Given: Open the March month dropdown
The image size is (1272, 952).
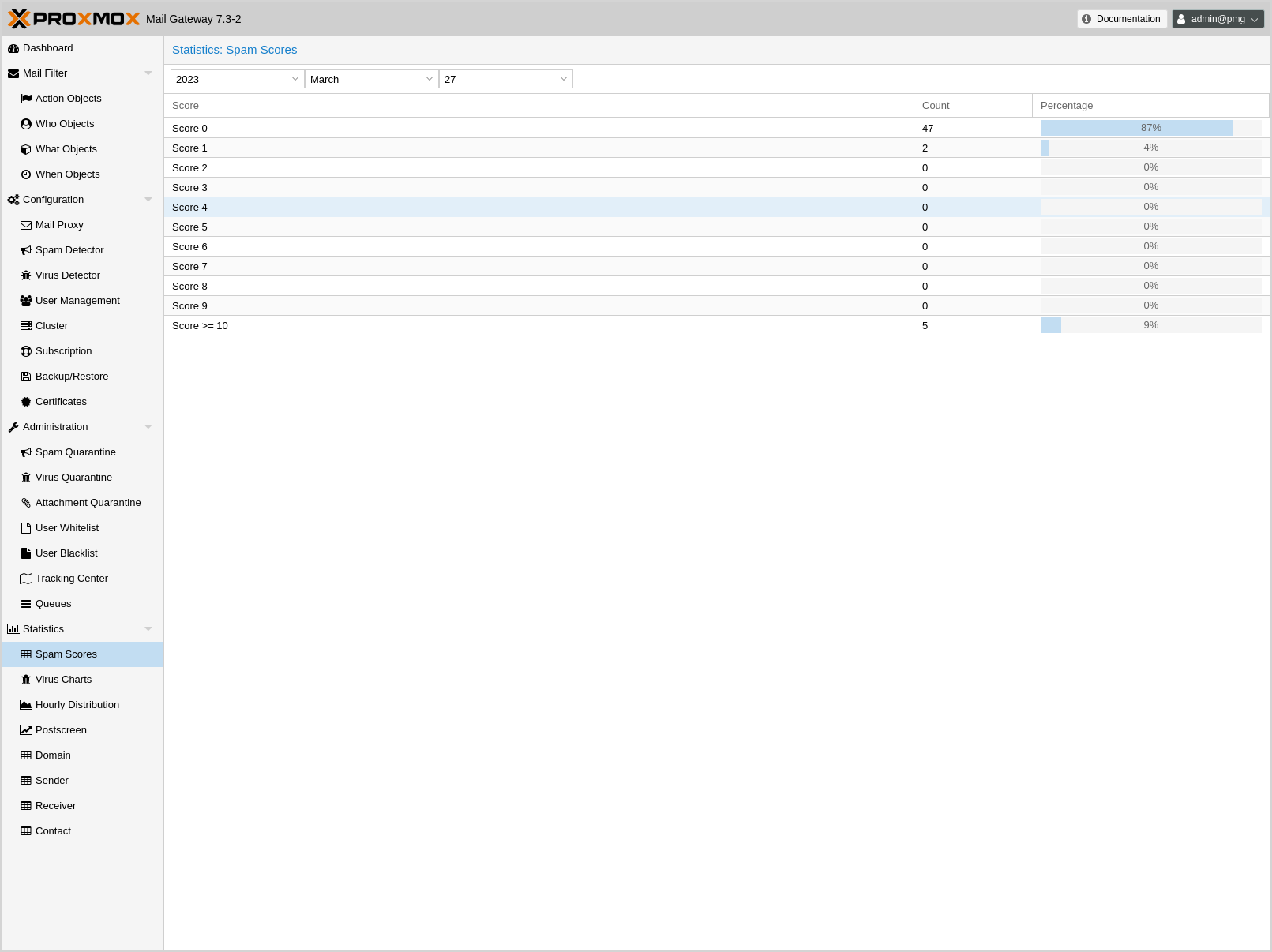Looking at the screenshot, I should coord(429,79).
